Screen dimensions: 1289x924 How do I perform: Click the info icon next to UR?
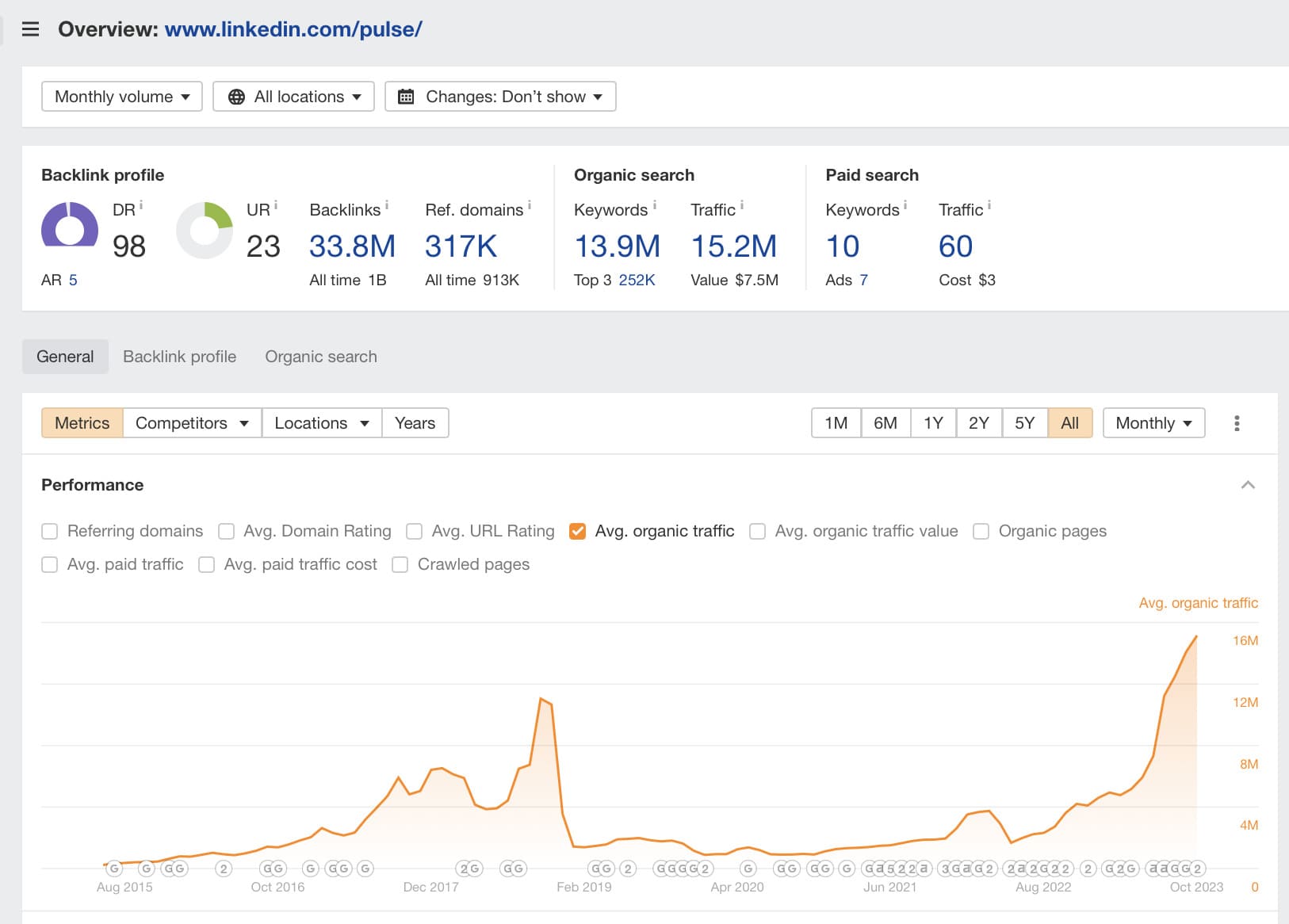276,205
